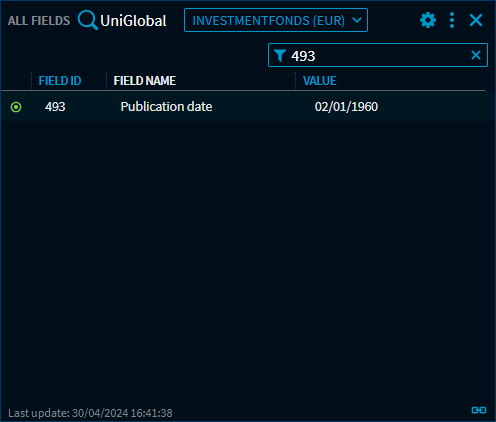
Task: Click the link chain icon at bottom right
Action: pyautogui.click(x=479, y=410)
